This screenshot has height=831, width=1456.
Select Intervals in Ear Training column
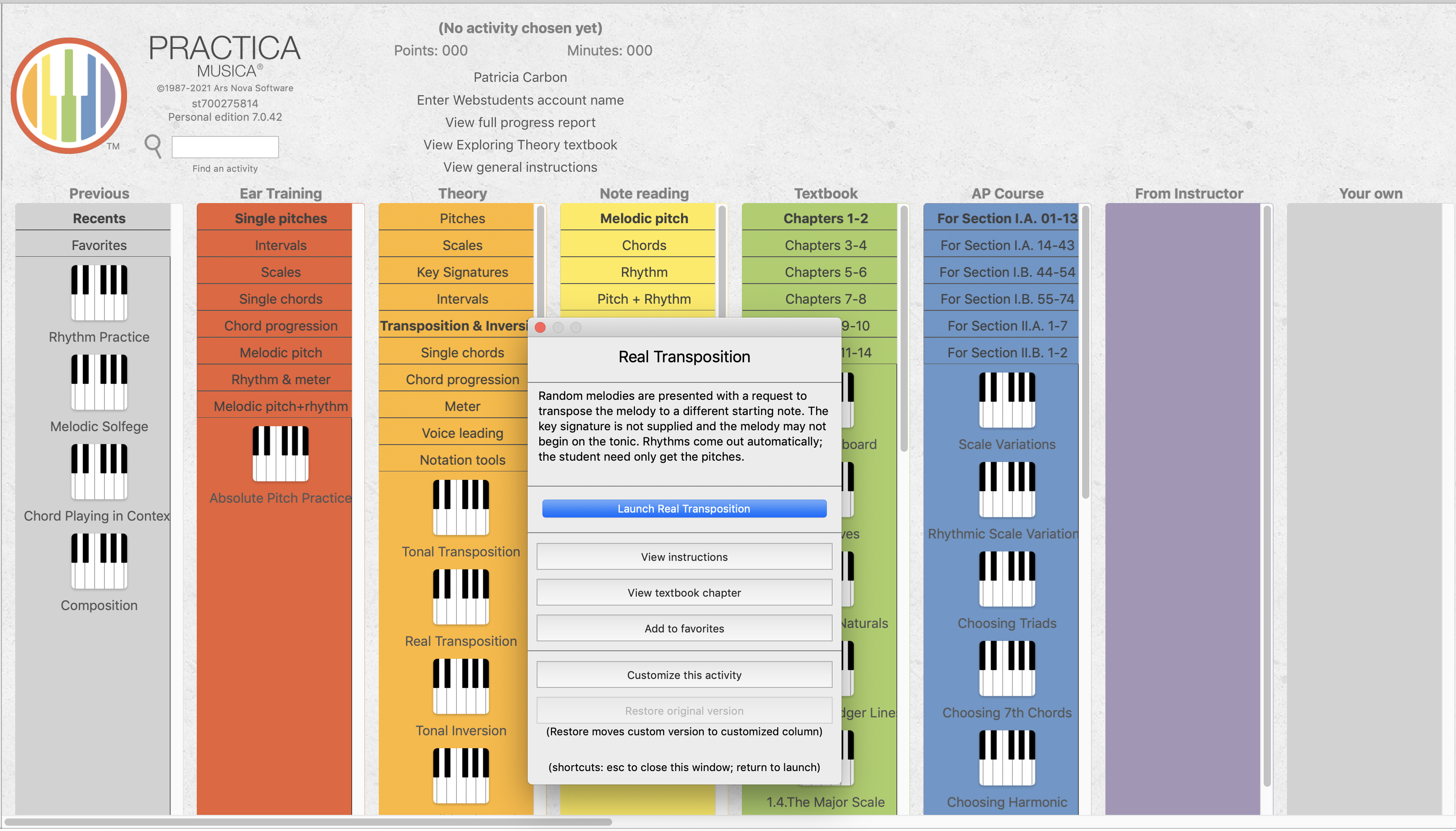coord(275,245)
